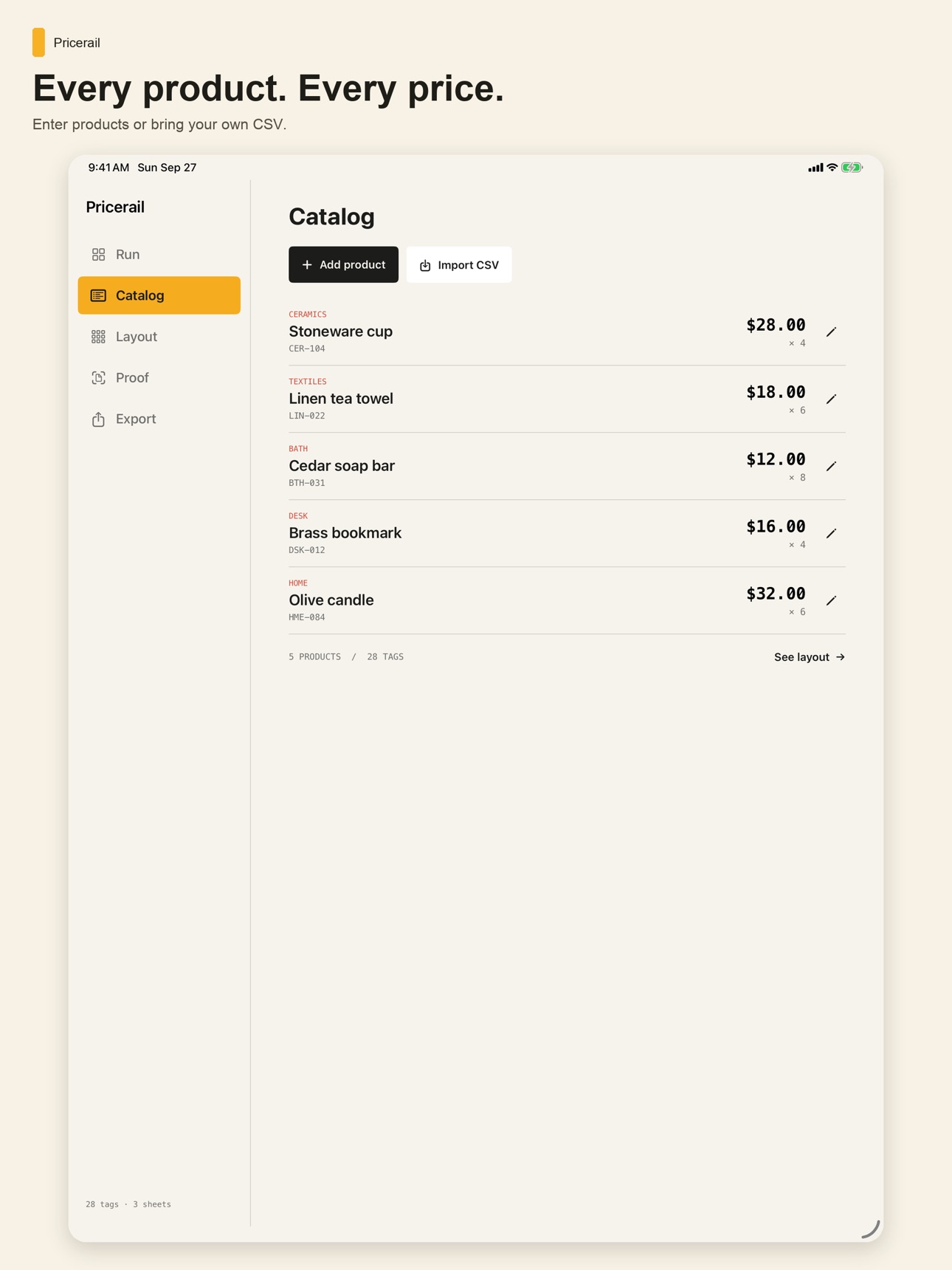Edit the Olive candle entry
952x1270 pixels.
point(831,601)
